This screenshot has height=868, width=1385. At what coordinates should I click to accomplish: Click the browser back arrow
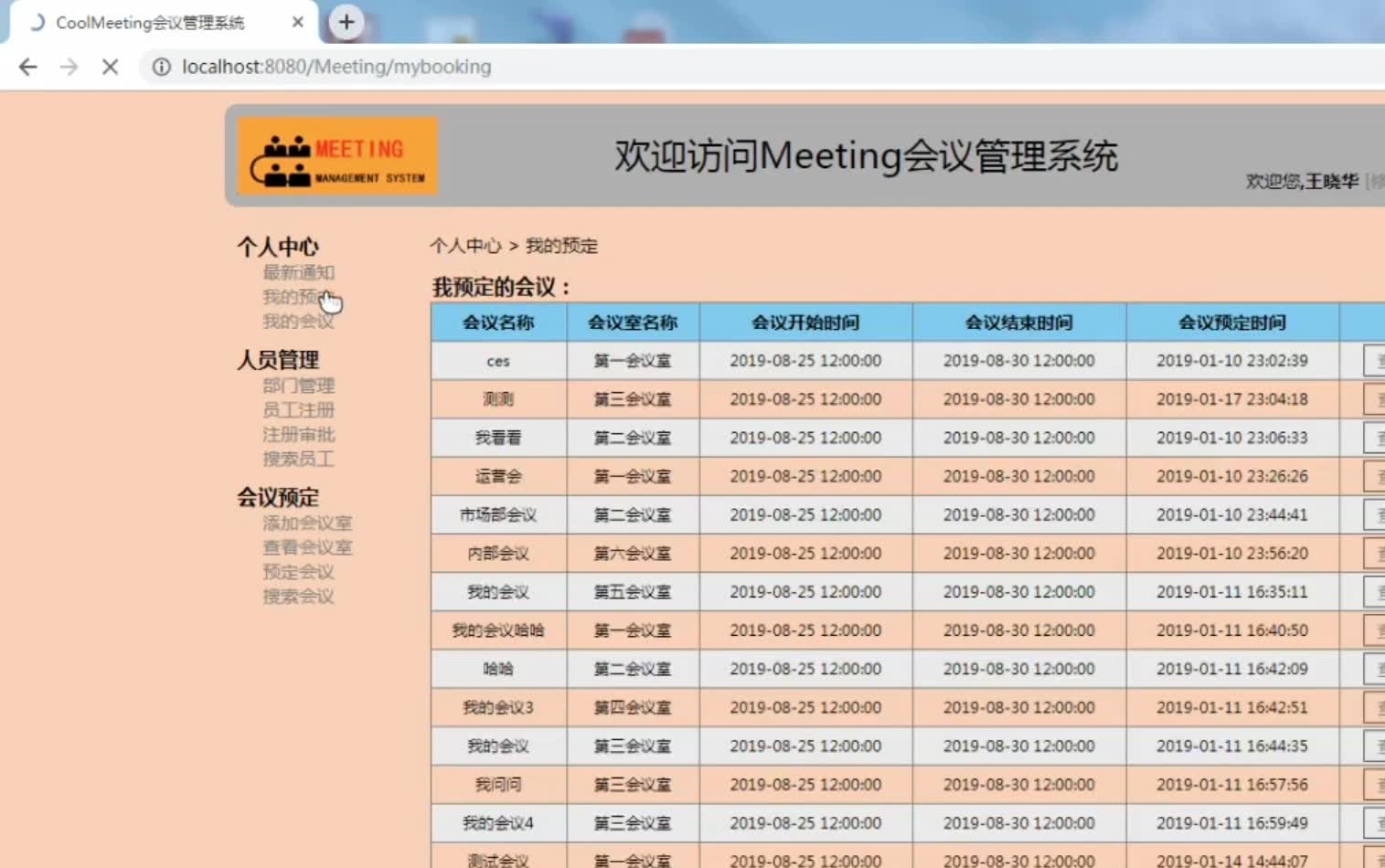(28, 67)
